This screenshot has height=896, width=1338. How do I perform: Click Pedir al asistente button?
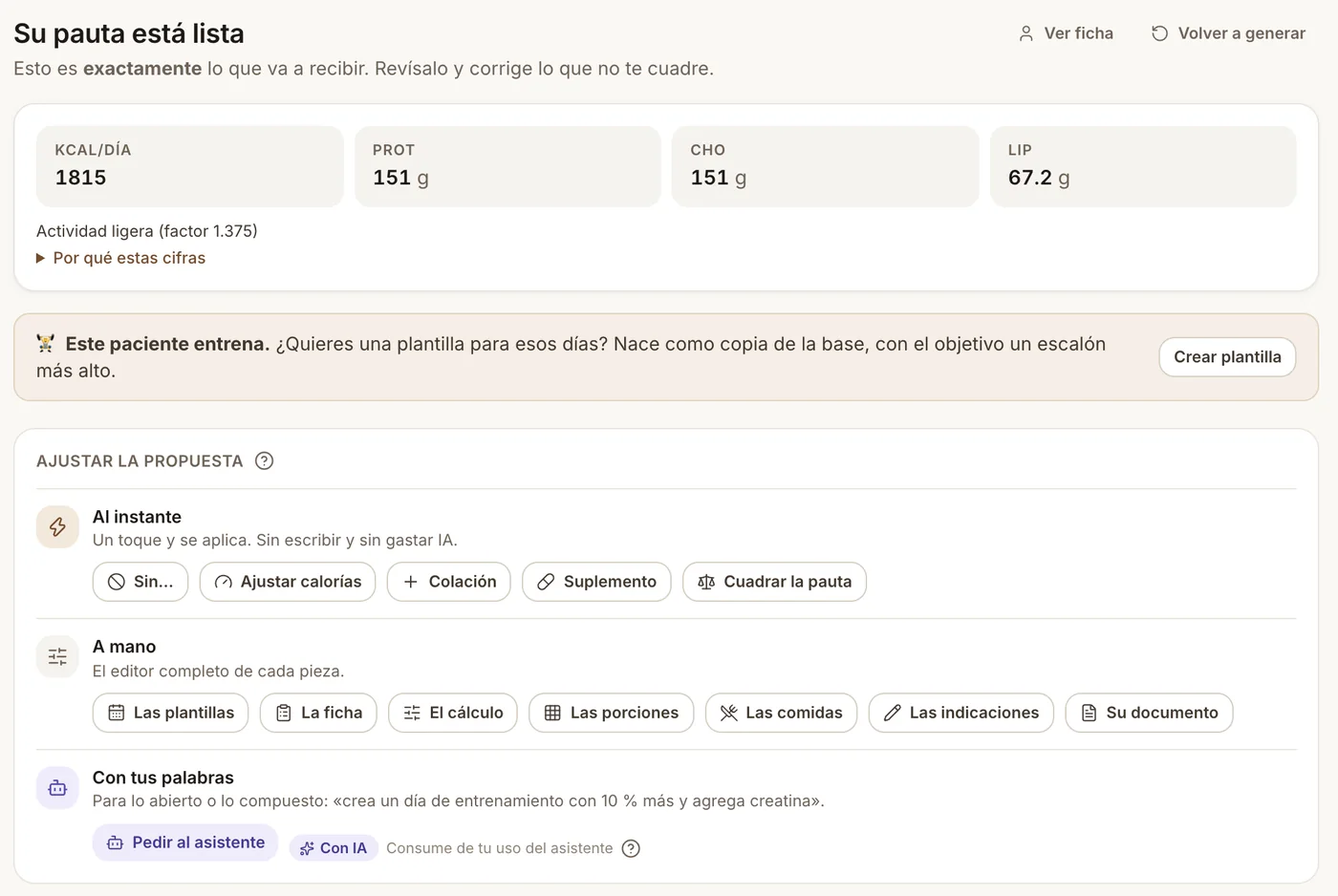click(x=185, y=843)
